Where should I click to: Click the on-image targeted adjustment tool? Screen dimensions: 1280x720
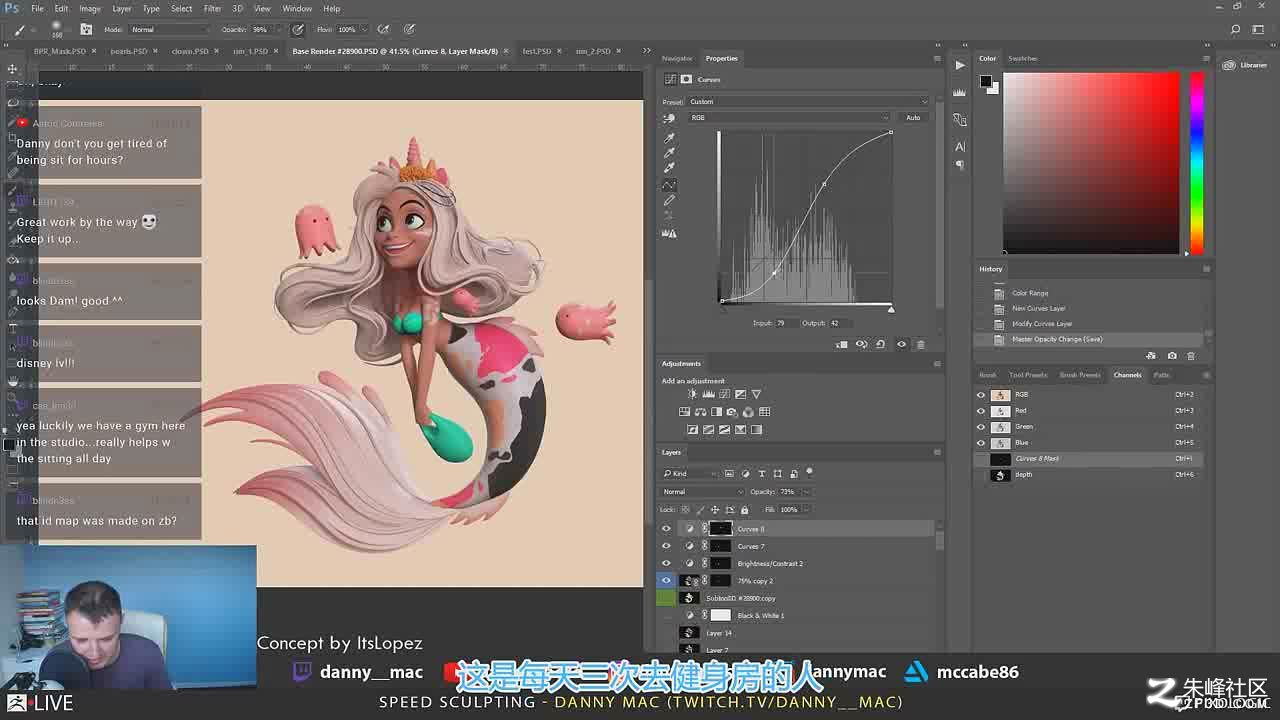[x=669, y=118]
